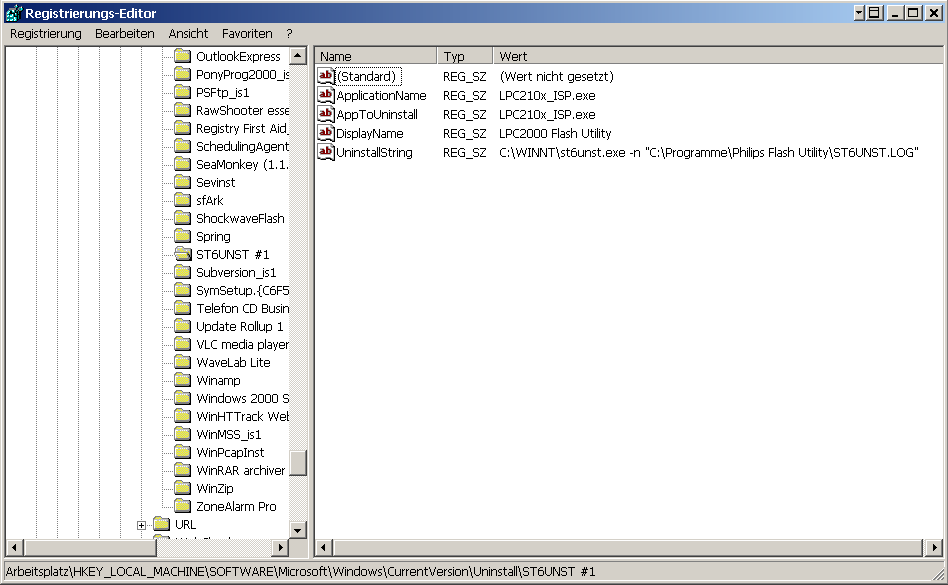The image size is (948, 585).
Task: Open the Registrierung menu
Action: pos(46,34)
